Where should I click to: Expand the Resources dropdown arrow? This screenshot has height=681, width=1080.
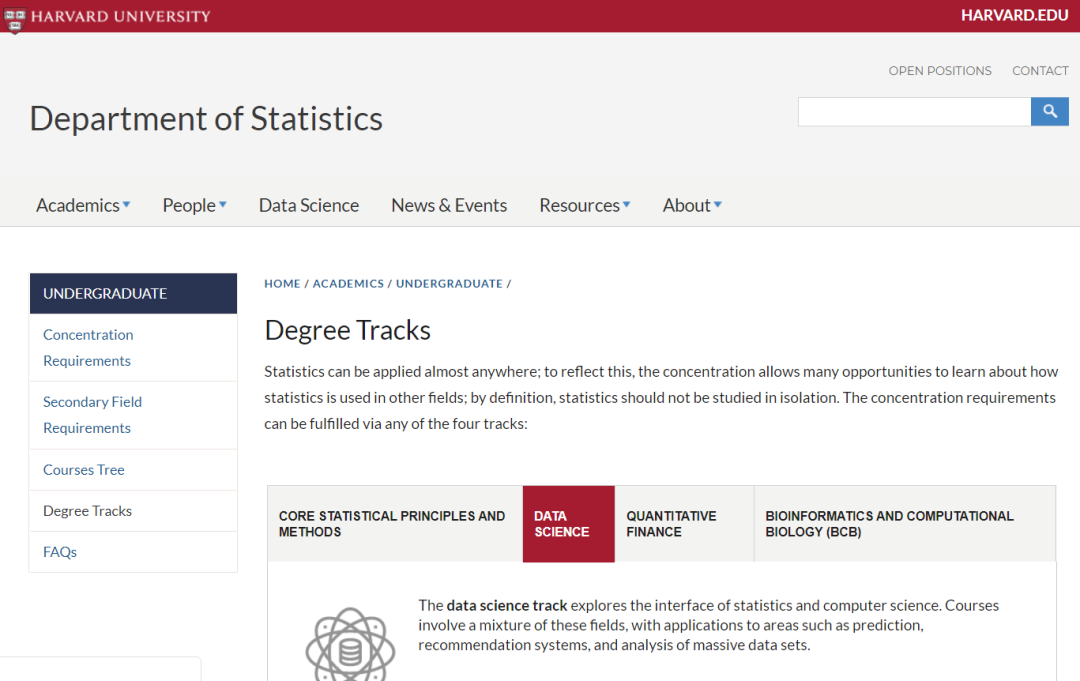tap(626, 205)
